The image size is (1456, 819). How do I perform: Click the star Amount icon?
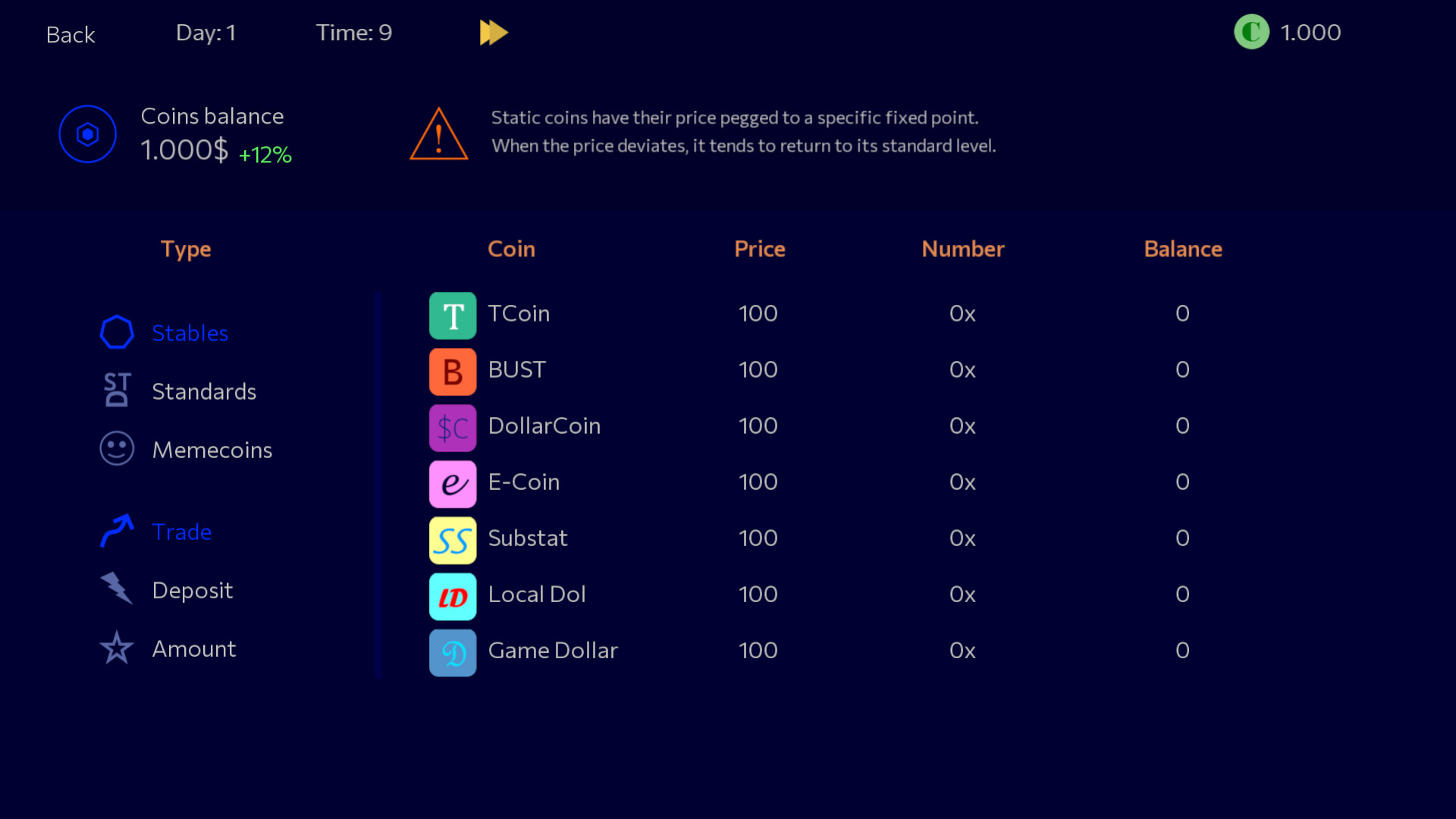[117, 648]
